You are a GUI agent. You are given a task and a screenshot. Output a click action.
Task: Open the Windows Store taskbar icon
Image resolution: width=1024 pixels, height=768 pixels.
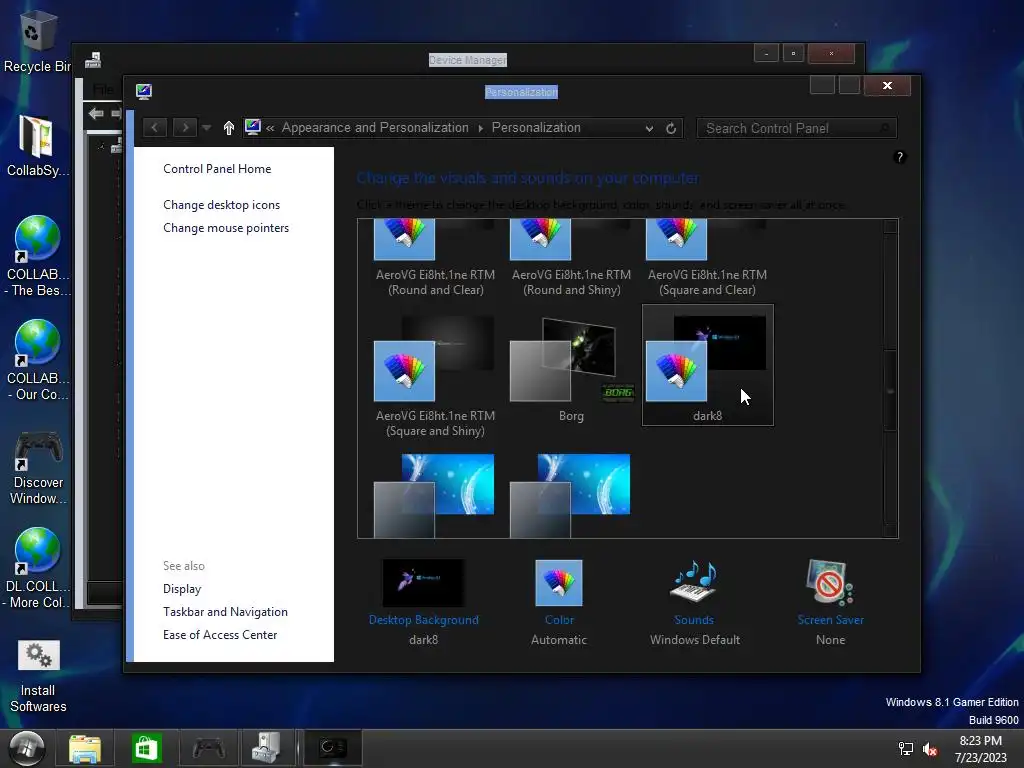146,748
